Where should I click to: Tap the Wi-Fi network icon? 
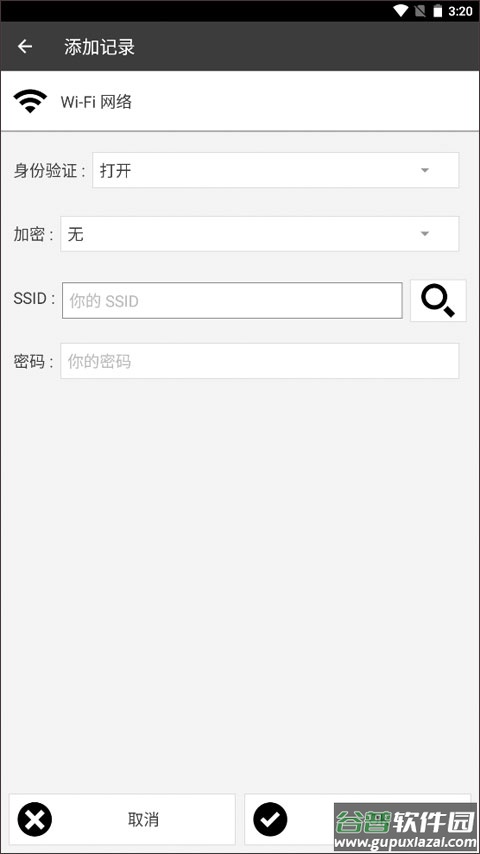pos(30,101)
